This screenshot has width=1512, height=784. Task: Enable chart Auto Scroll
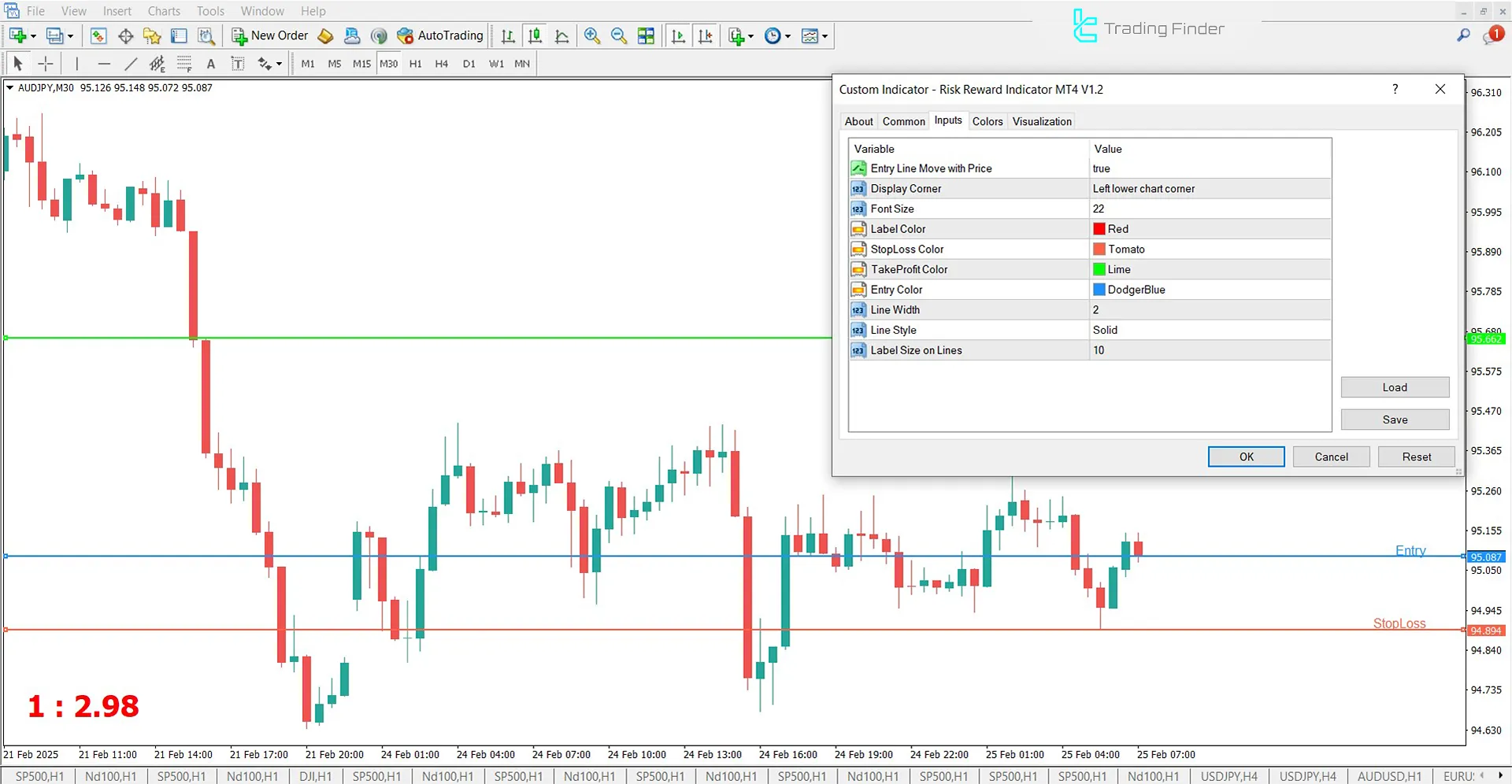[x=678, y=36]
